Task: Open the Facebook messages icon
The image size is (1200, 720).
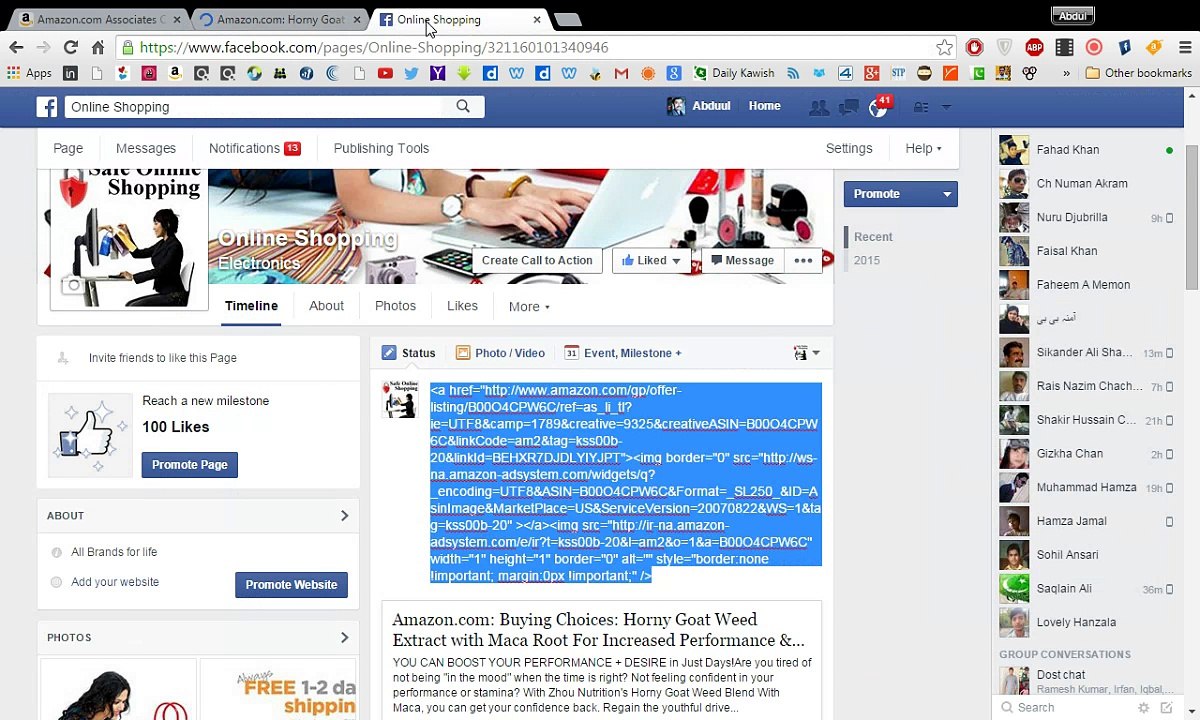Action: click(x=849, y=107)
